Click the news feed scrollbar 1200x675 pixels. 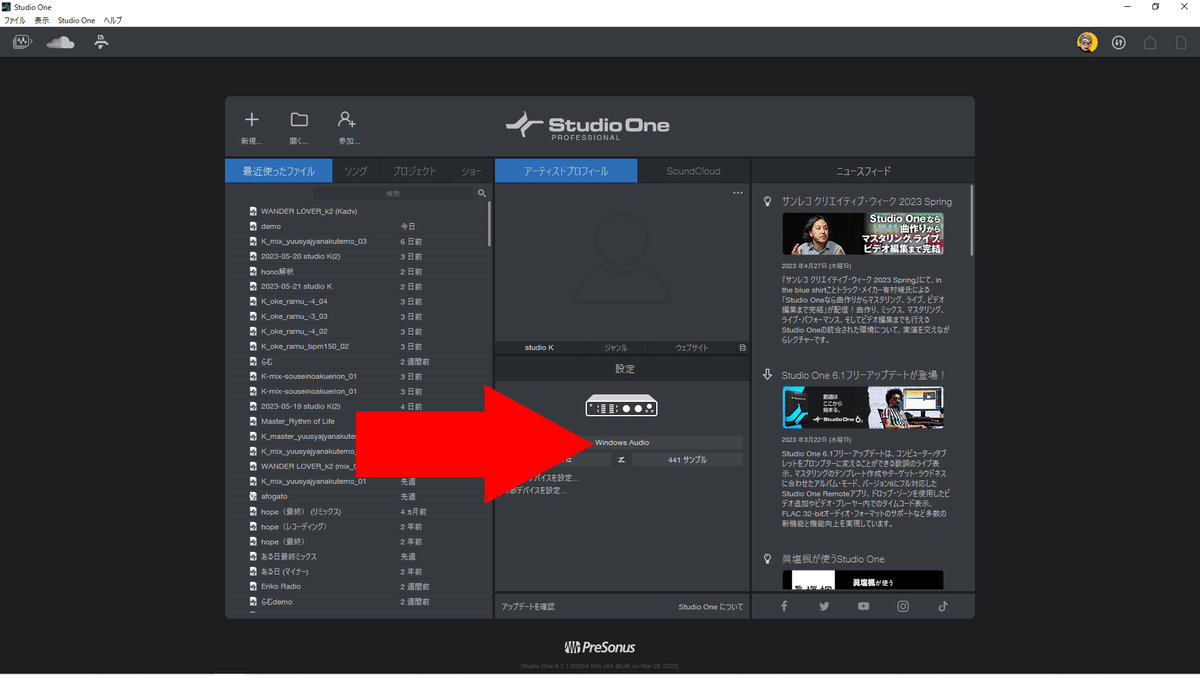972,218
